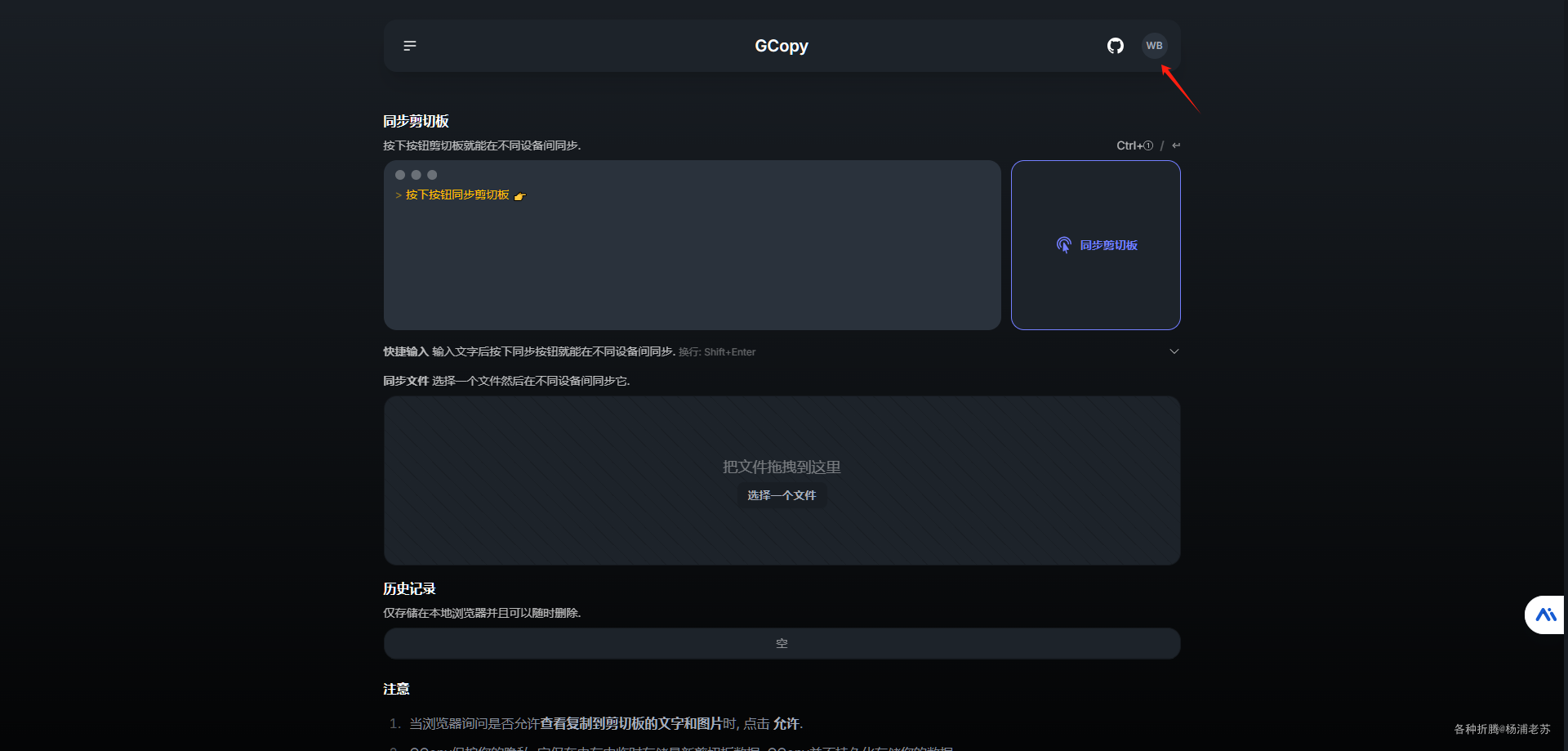The image size is (1568, 751).
Task: Click the 选择一个文件 button
Action: point(782,495)
